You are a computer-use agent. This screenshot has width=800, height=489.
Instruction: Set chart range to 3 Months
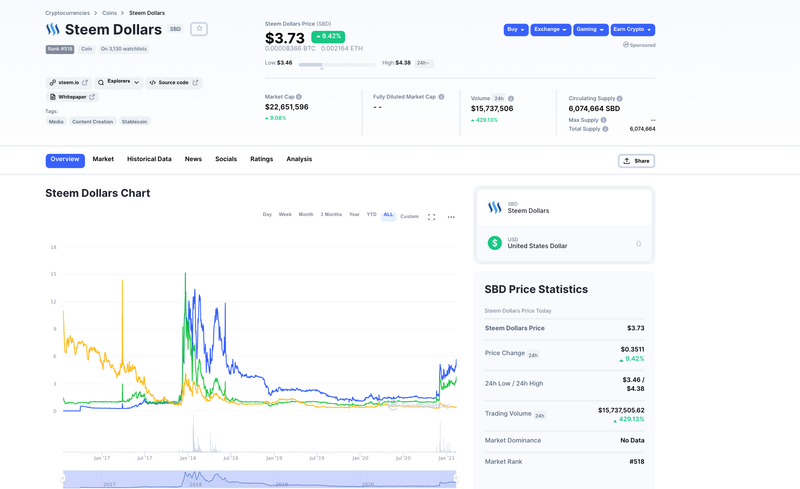(x=331, y=215)
